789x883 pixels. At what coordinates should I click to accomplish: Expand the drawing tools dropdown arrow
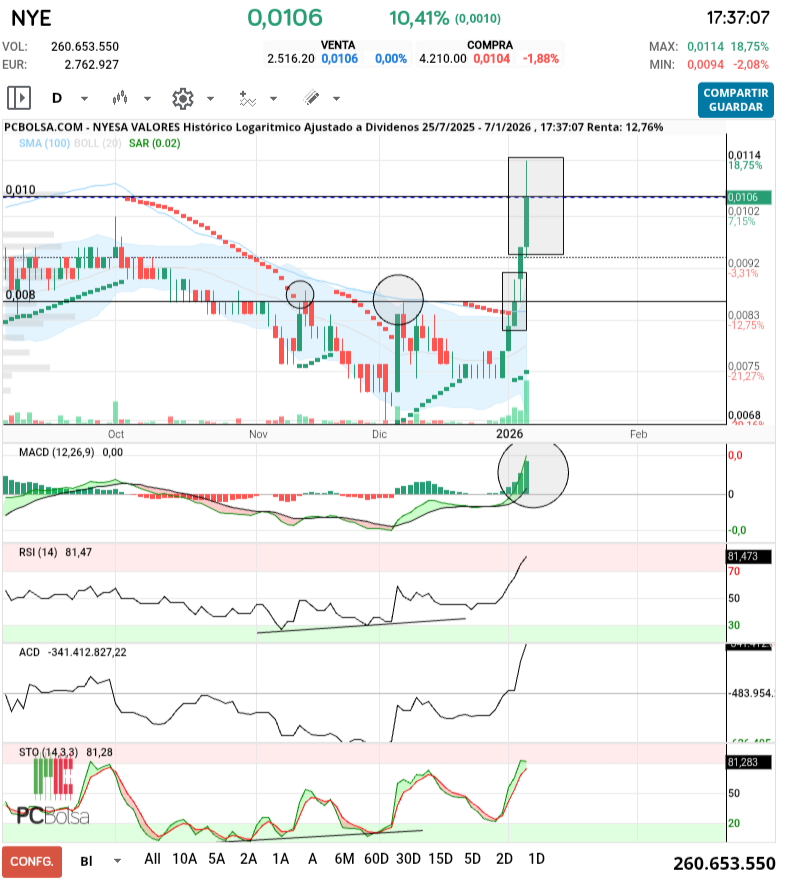[x=336, y=99]
